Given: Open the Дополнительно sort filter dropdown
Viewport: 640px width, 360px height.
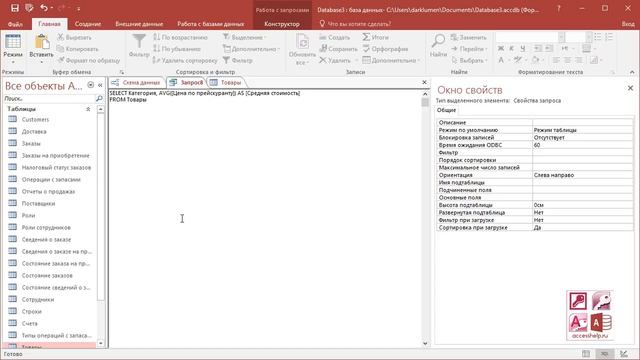Looking at the screenshot, I should point(251,49).
